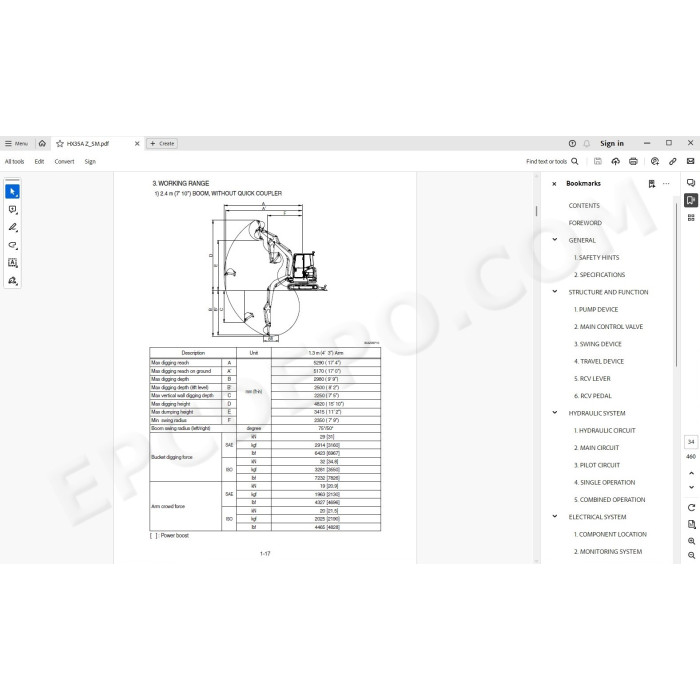This screenshot has height=700, width=700.
Task: Zoom out with magnifier minus
Action: tap(691, 556)
